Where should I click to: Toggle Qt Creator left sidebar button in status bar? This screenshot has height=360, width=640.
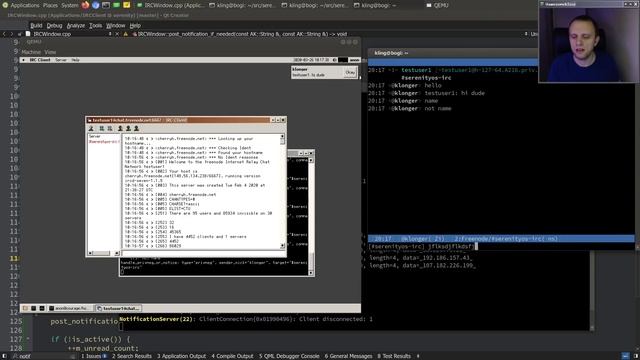(x=4, y=356)
